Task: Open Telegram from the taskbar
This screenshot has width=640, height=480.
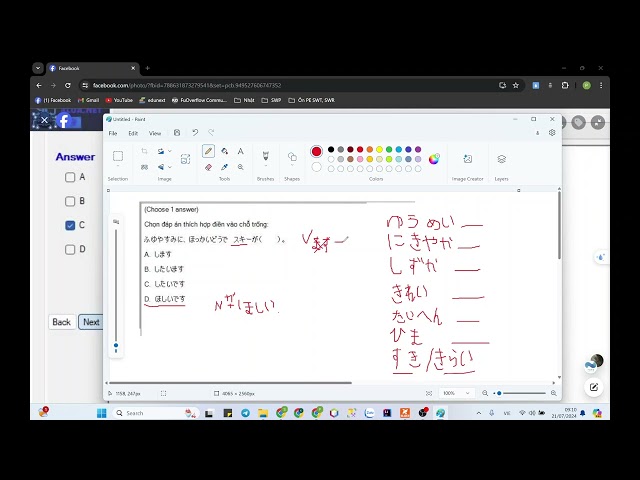Action: pyautogui.click(x=245, y=413)
